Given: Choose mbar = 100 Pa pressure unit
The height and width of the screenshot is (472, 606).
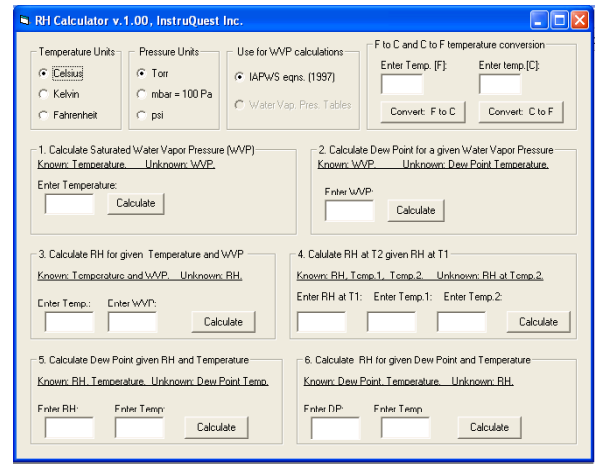Looking at the screenshot, I should (141, 94).
